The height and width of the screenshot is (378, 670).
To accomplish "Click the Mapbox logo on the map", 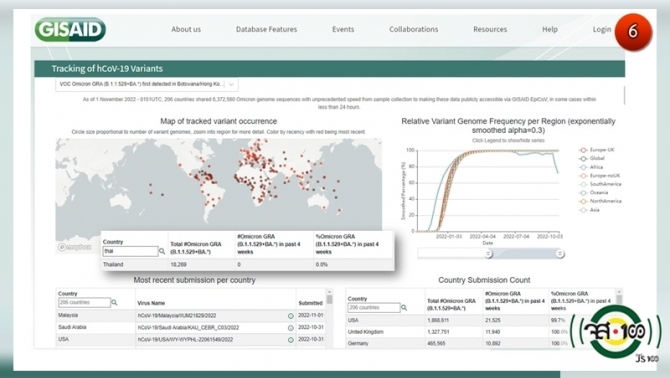I will [x=75, y=247].
